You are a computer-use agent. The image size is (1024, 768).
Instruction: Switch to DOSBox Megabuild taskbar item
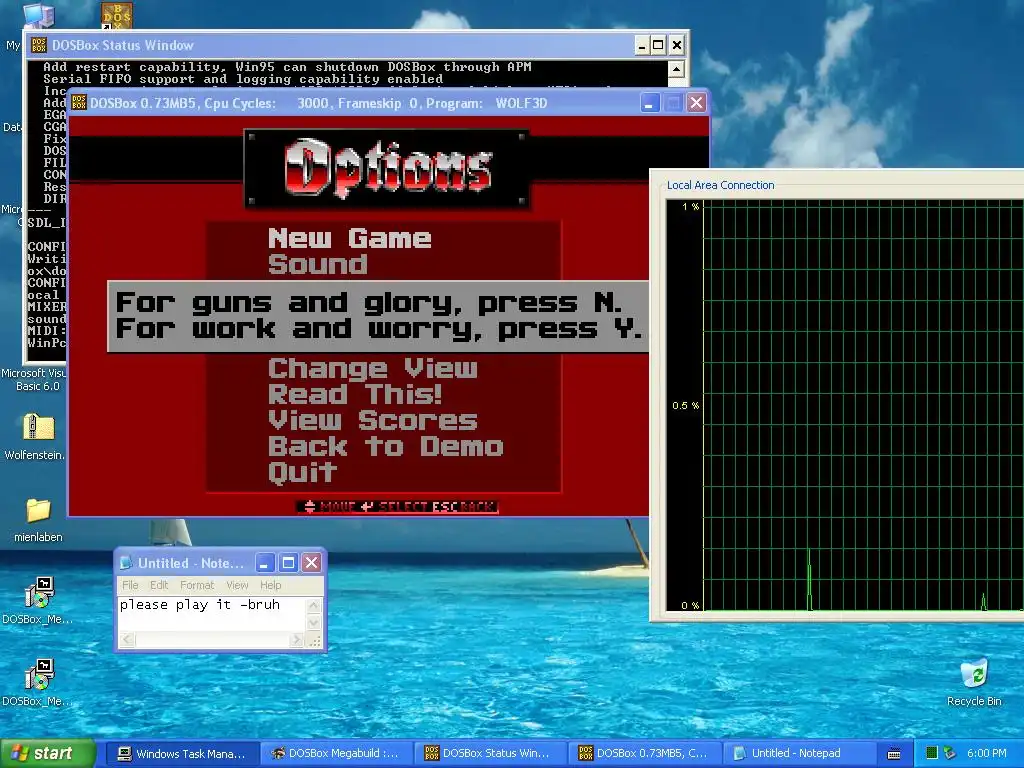click(335, 754)
